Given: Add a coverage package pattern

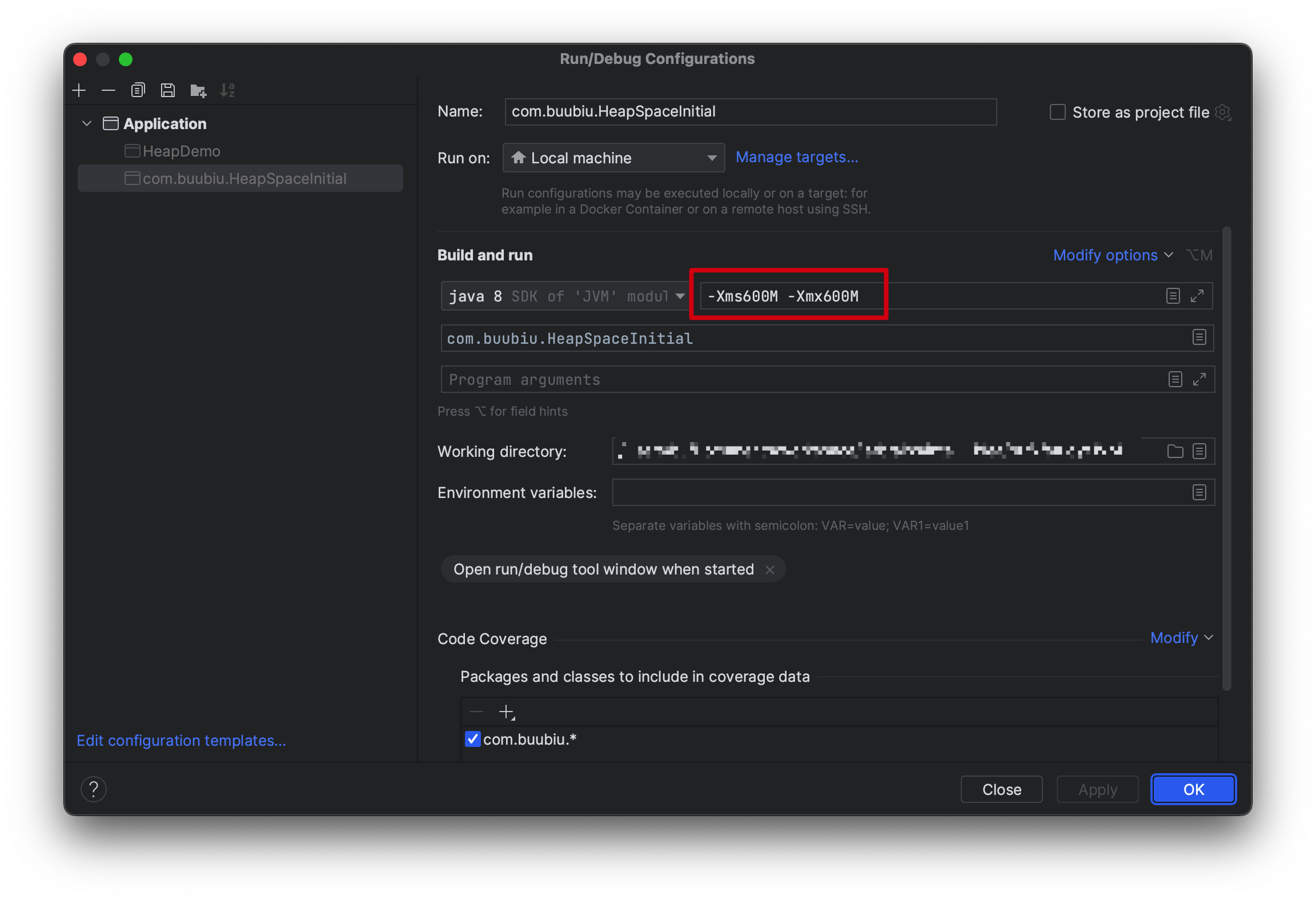Looking at the screenshot, I should pyautogui.click(x=506, y=712).
